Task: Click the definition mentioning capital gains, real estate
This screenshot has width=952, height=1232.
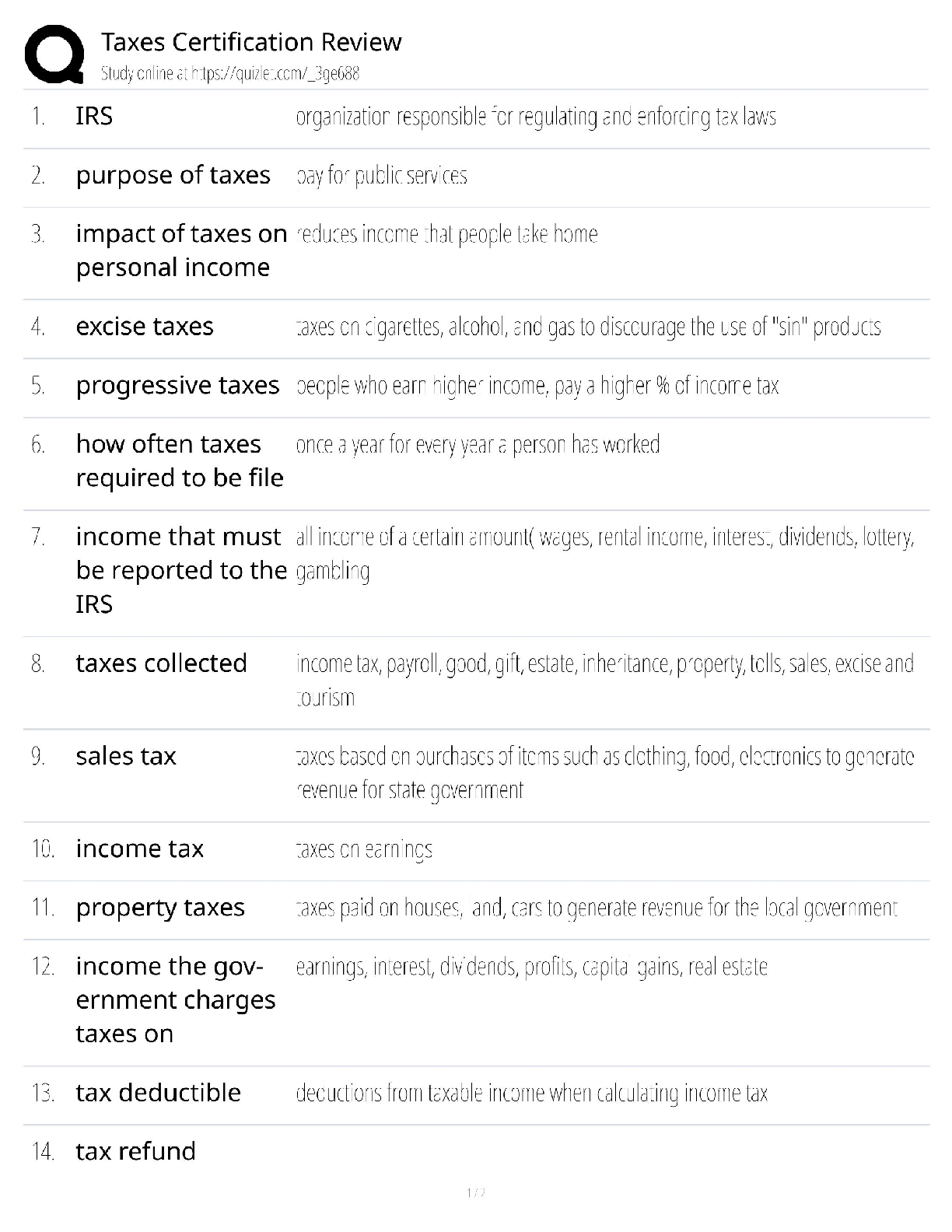Action: tap(531, 967)
